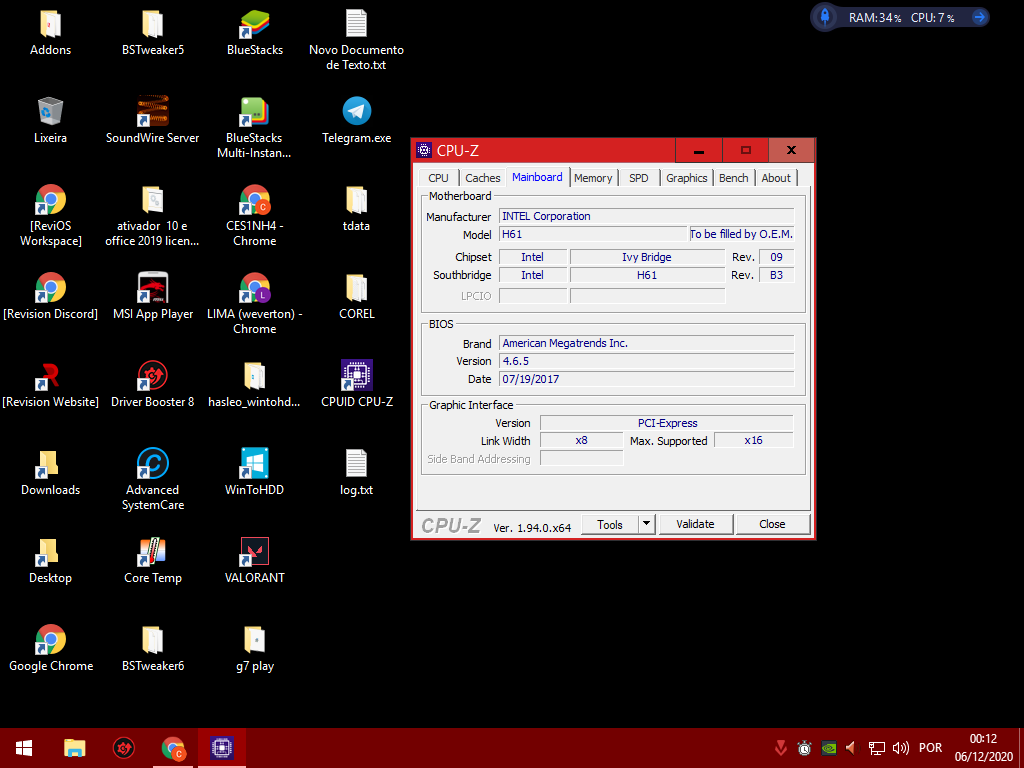Open the Windows Start menu
Screen dimensions: 1024x768
click(x=24, y=748)
